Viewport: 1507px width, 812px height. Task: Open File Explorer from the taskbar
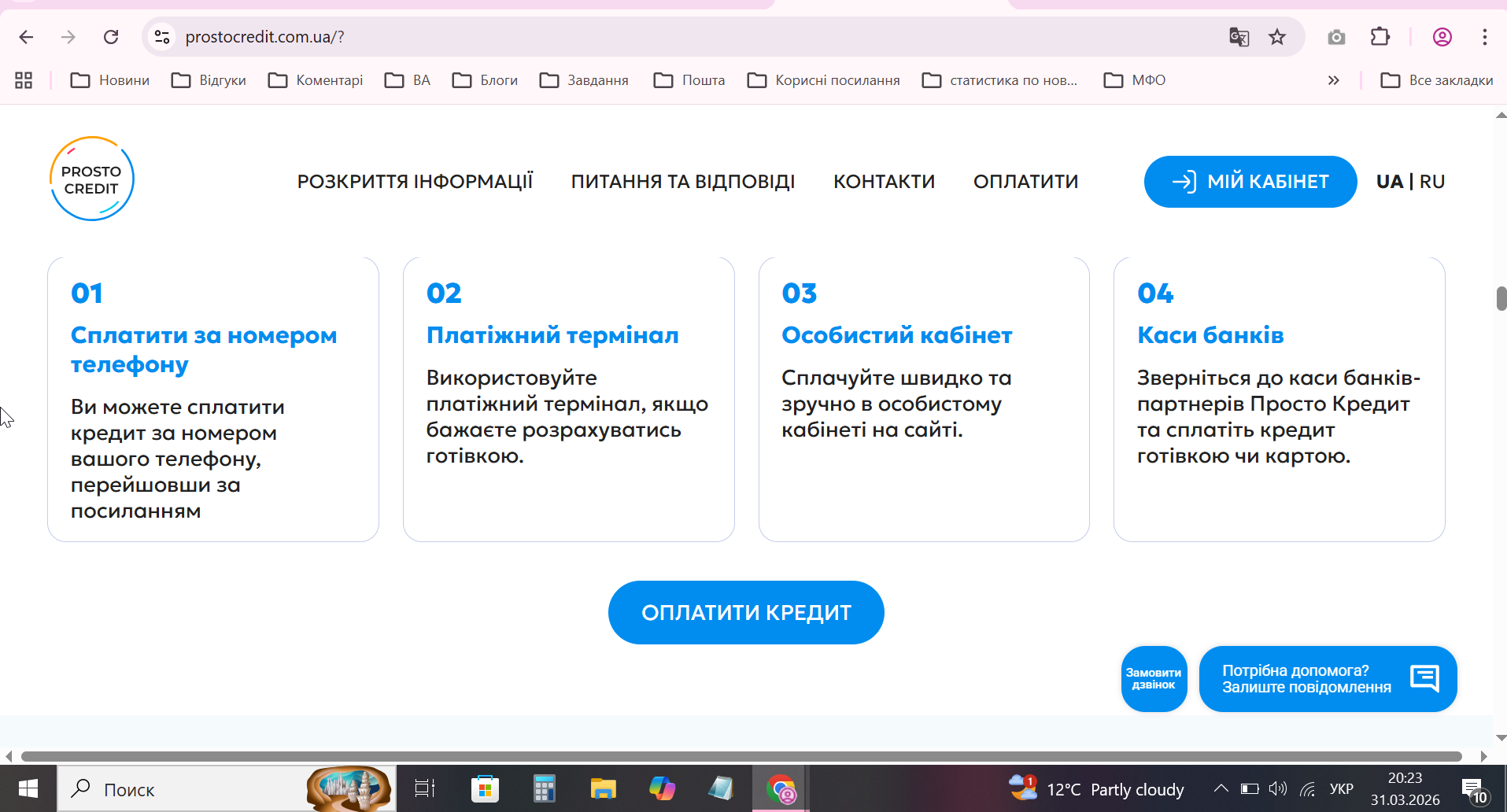(603, 788)
